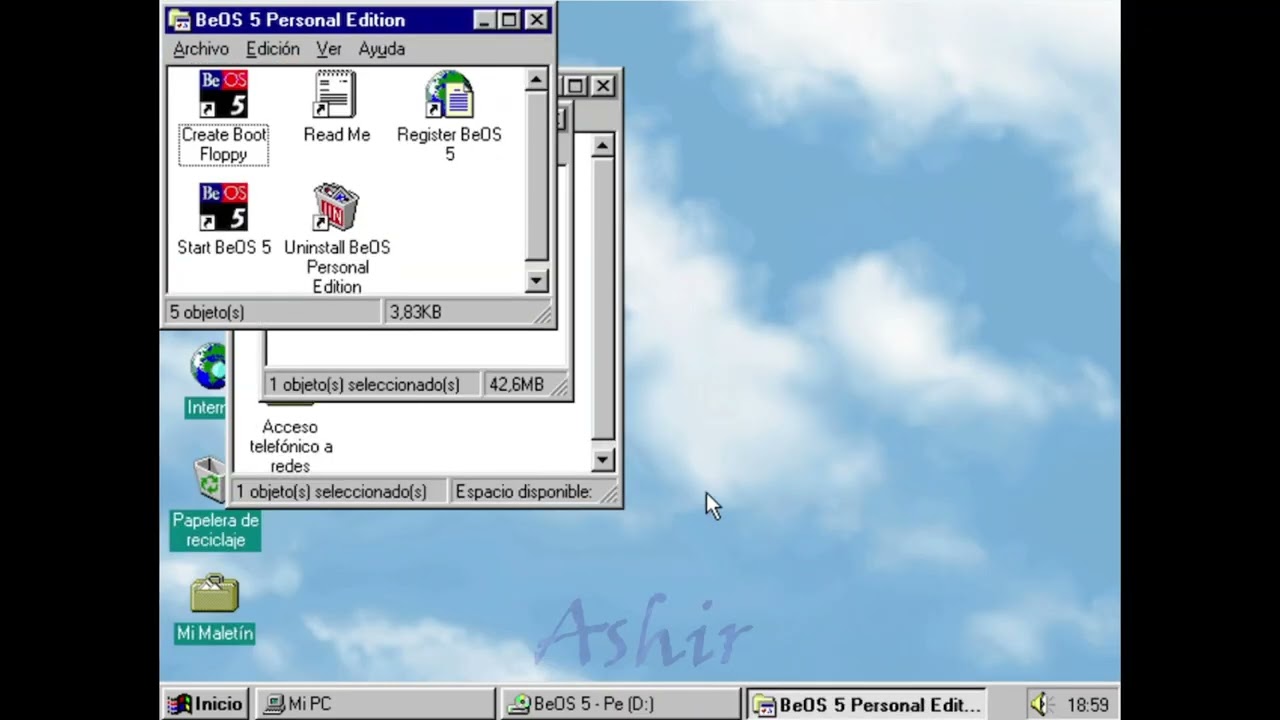Click scroll up arrow in Mi PC window
Viewport: 1280px width, 720px height.
coord(602,146)
